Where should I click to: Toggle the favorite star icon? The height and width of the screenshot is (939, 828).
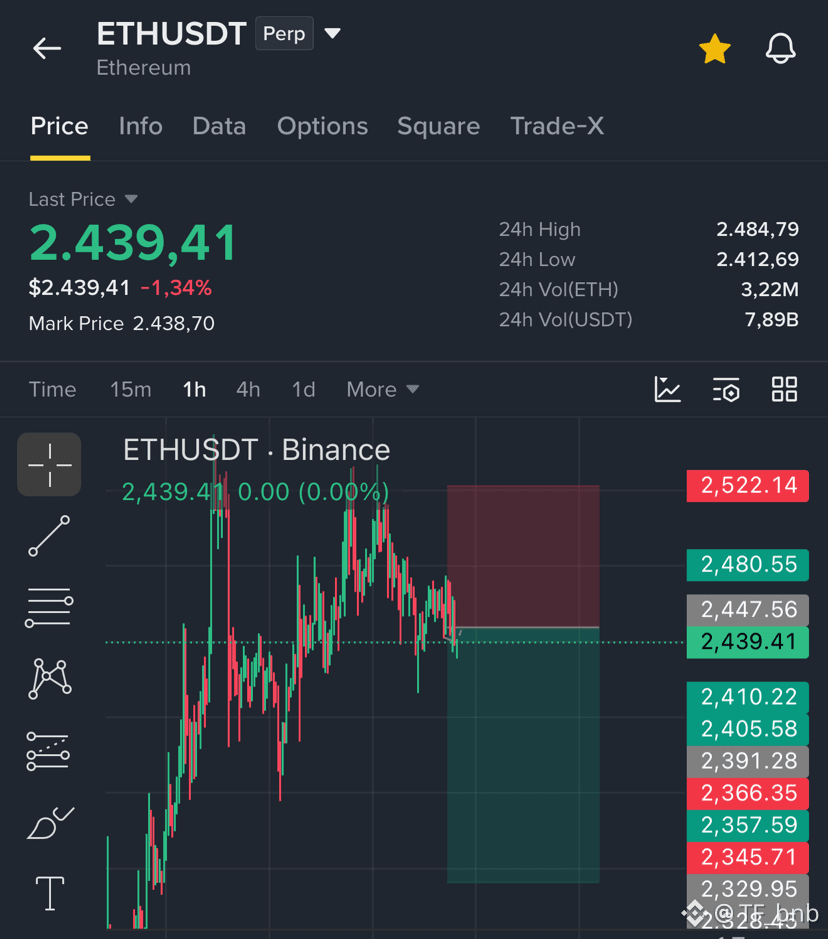[x=715, y=49]
